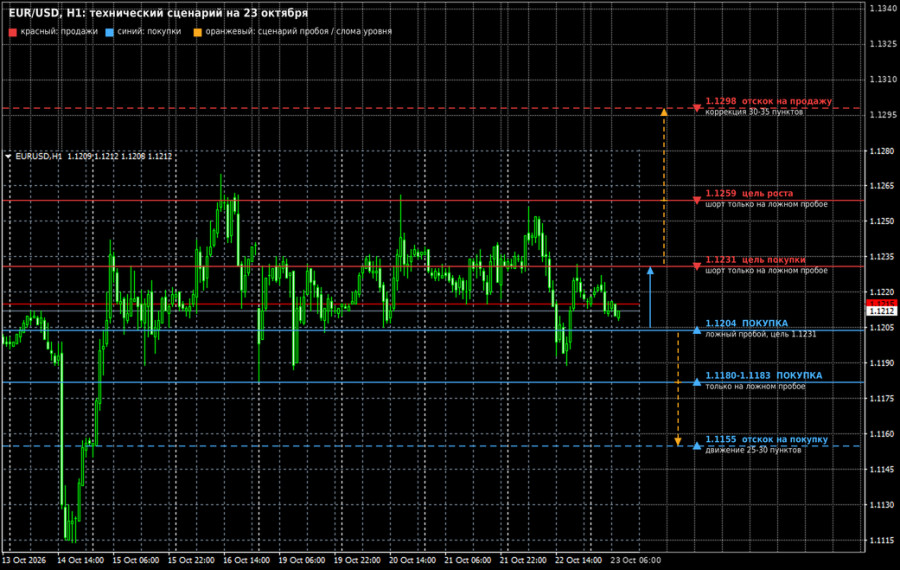
Task: Click the '20 Oct 14:00' time axis label
Action: (412, 560)
